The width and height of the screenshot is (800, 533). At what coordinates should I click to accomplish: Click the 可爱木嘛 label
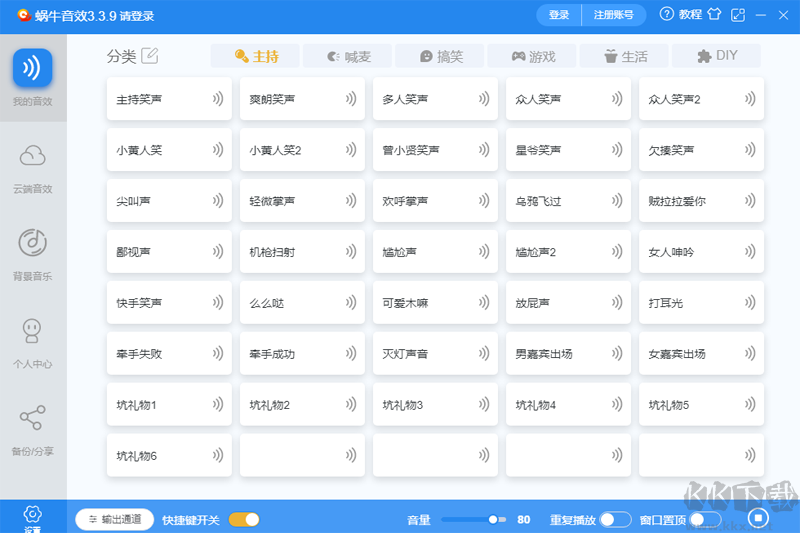click(x=405, y=303)
